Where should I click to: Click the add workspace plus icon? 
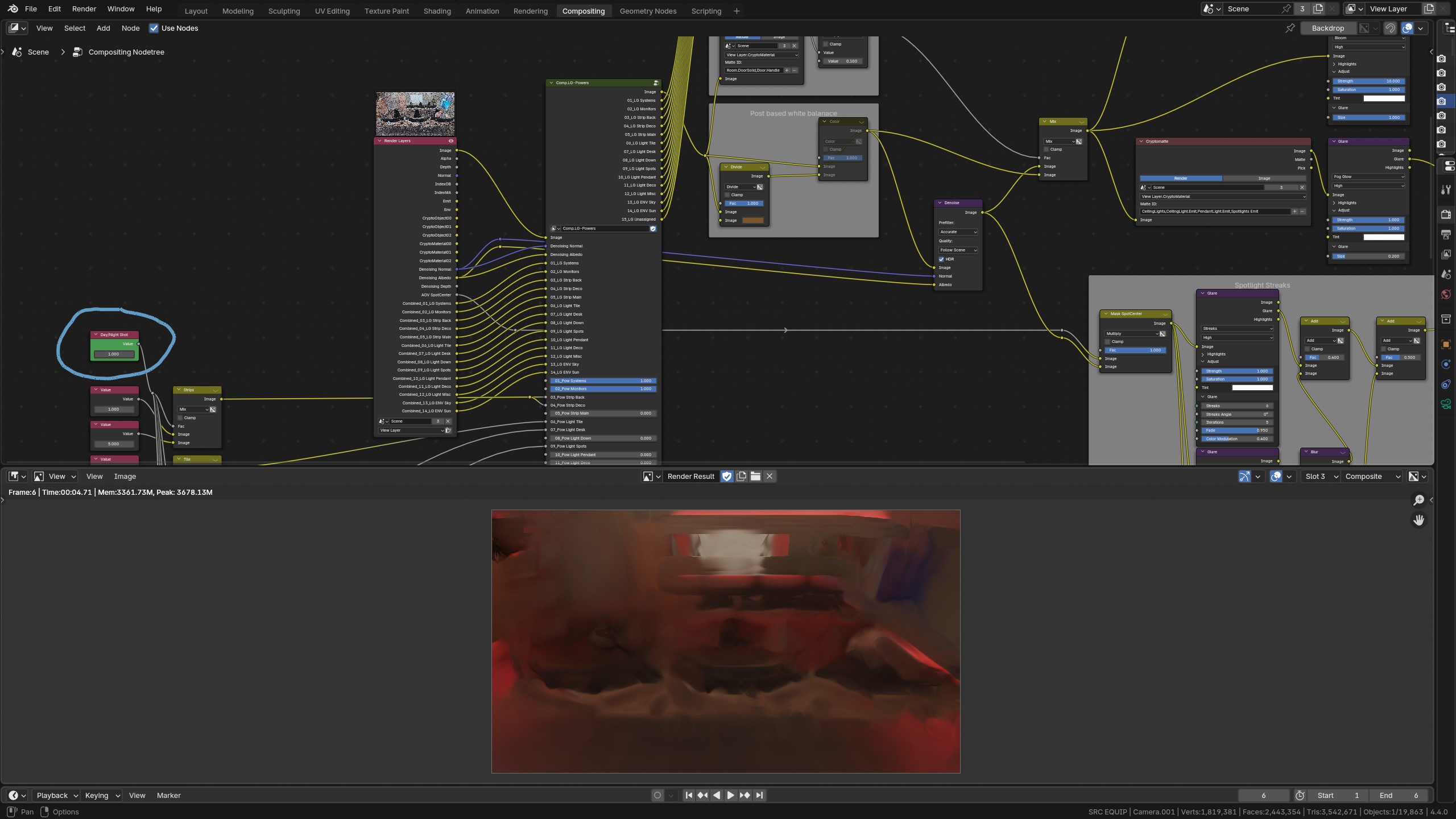737,11
